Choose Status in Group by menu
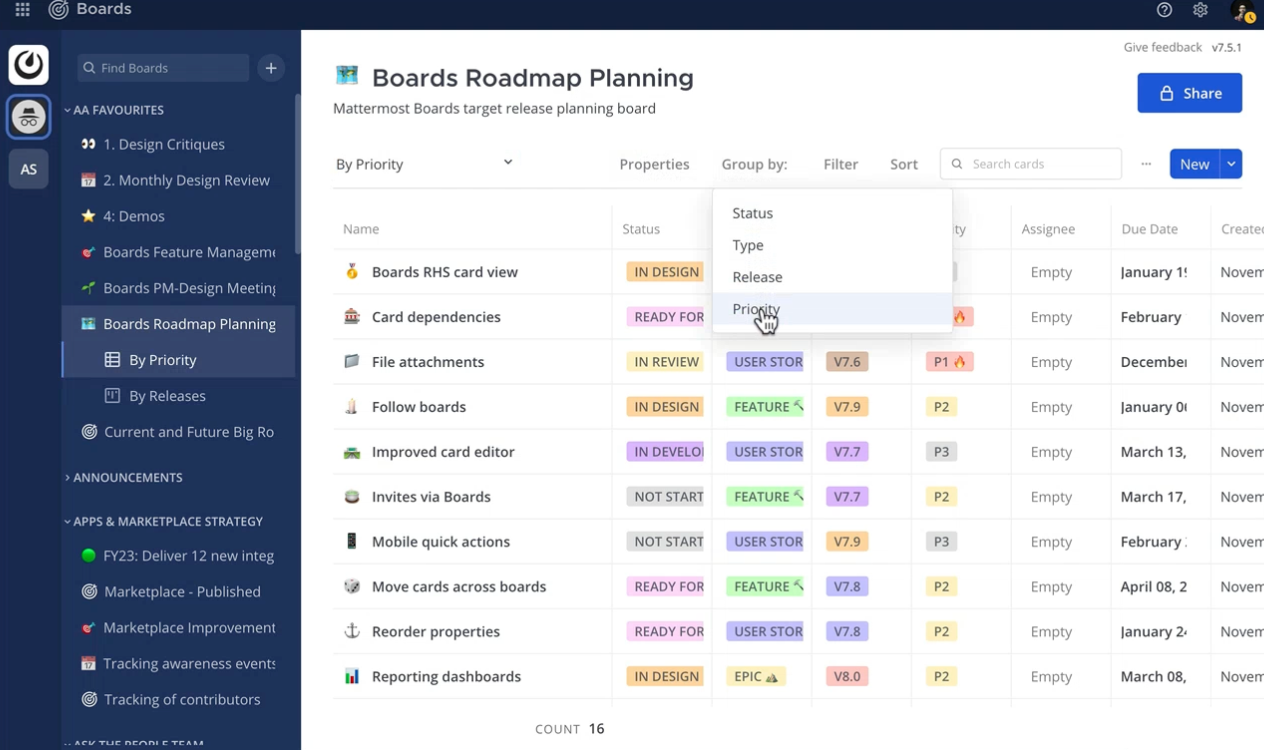The width and height of the screenshot is (1264, 750). [832, 213]
